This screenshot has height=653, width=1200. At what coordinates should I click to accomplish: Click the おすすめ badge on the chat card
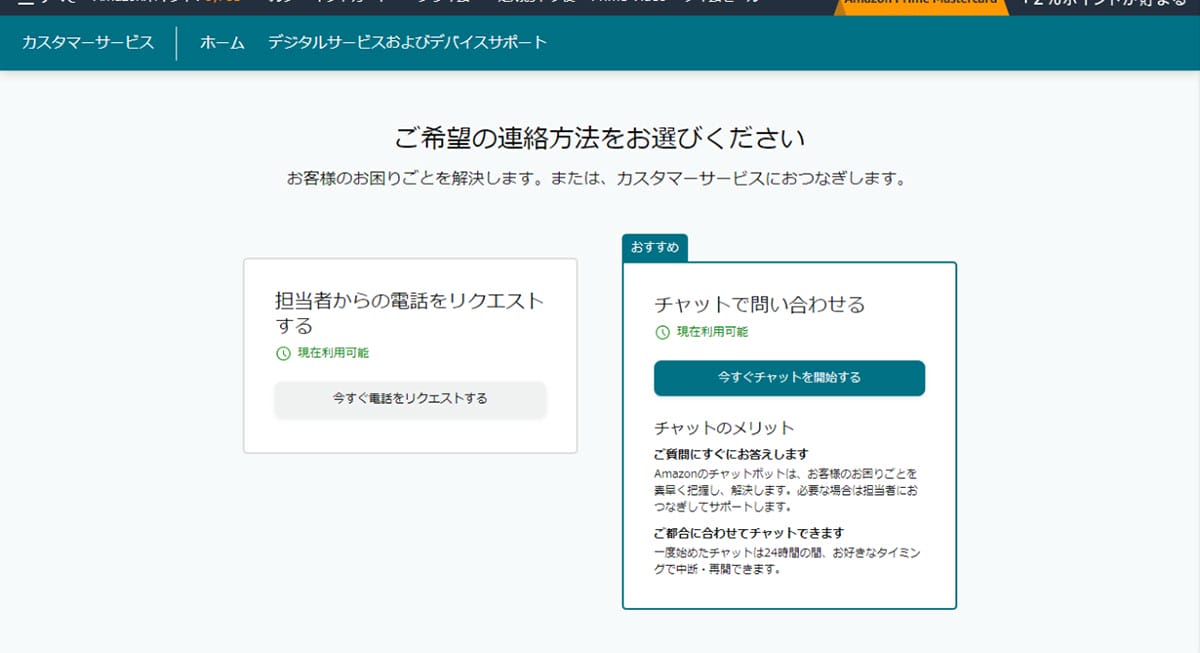click(x=655, y=245)
